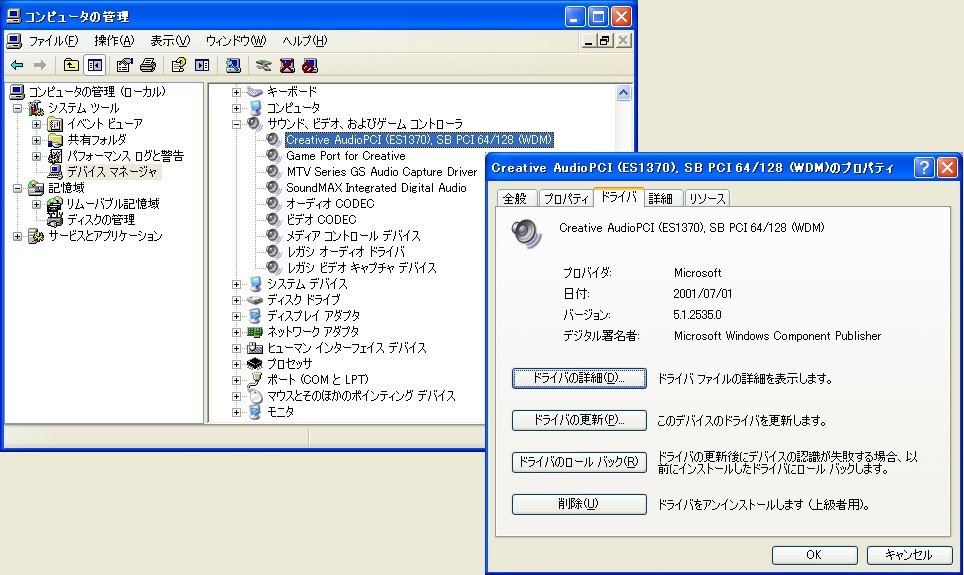Screen dimensions: 964x575
Task: Click the ディスプレイ アダプタ icon
Action: [x=255, y=315]
